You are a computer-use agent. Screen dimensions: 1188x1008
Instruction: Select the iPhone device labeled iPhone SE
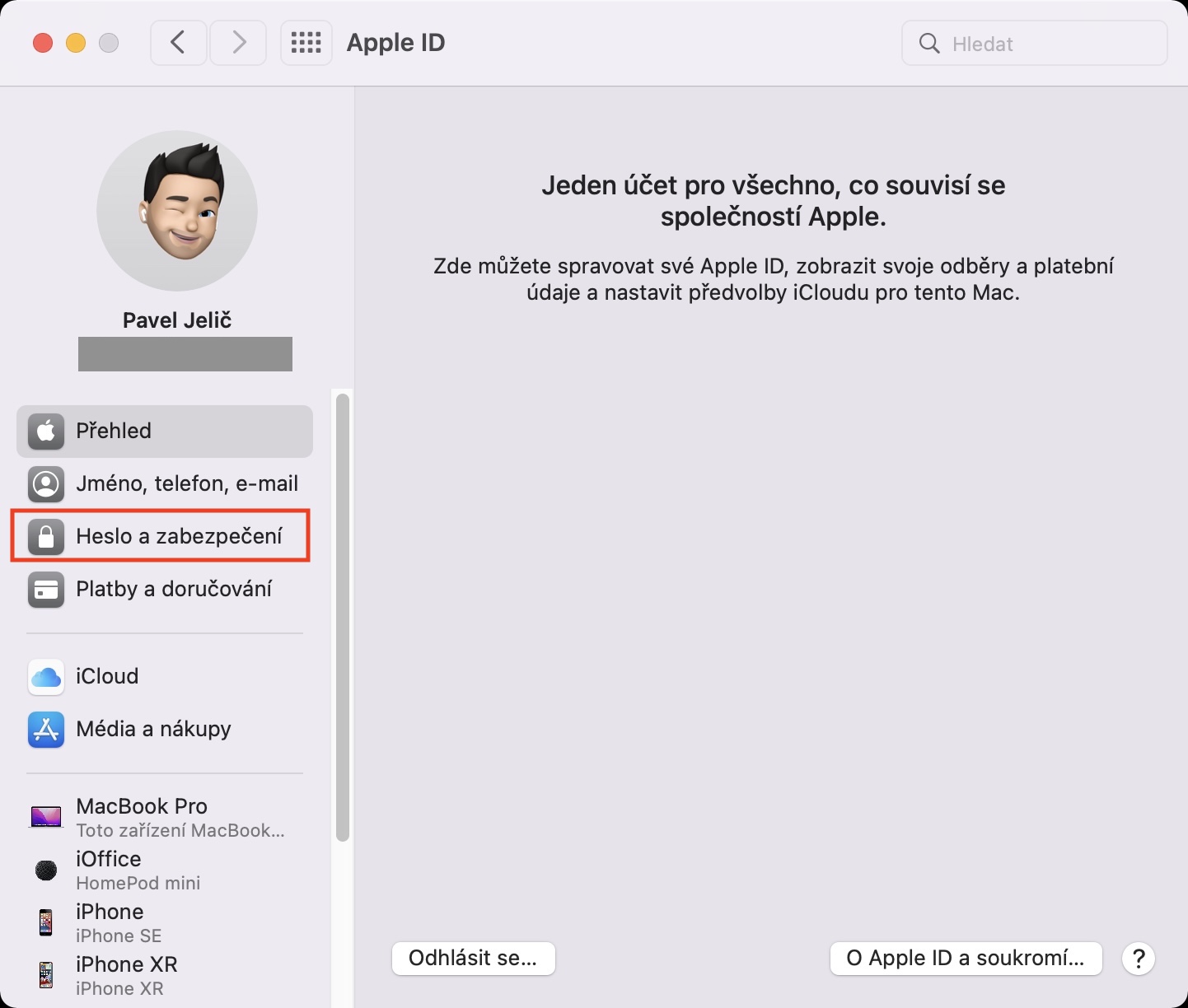(x=165, y=922)
